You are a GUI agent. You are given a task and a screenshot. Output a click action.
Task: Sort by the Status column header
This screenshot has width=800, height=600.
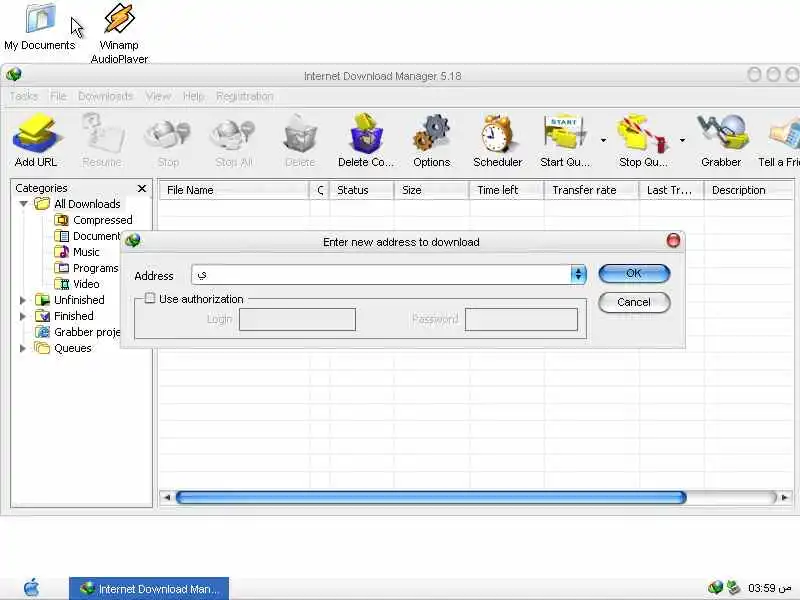pos(362,190)
